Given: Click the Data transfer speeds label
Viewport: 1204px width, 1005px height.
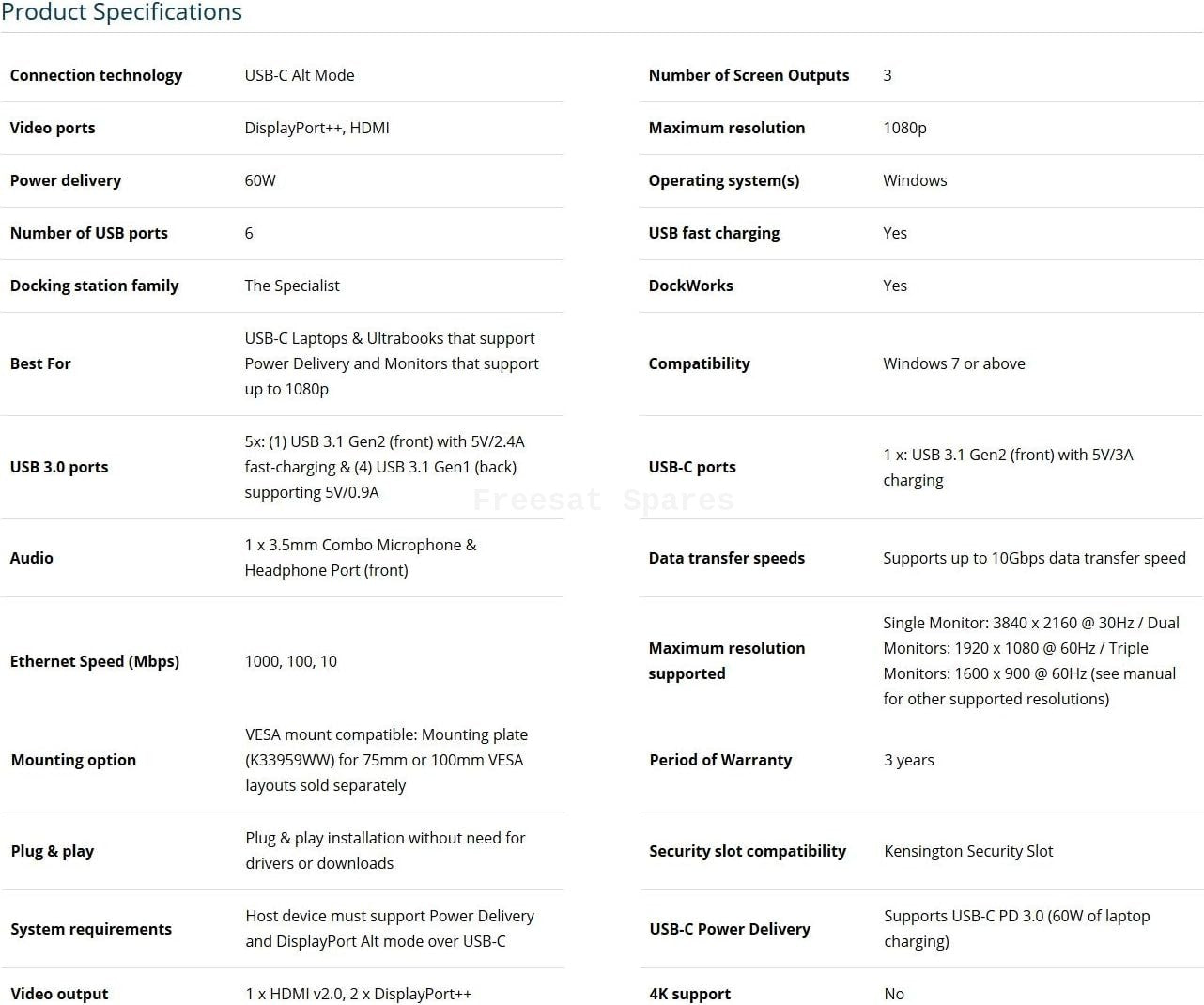Looking at the screenshot, I should point(726,558).
